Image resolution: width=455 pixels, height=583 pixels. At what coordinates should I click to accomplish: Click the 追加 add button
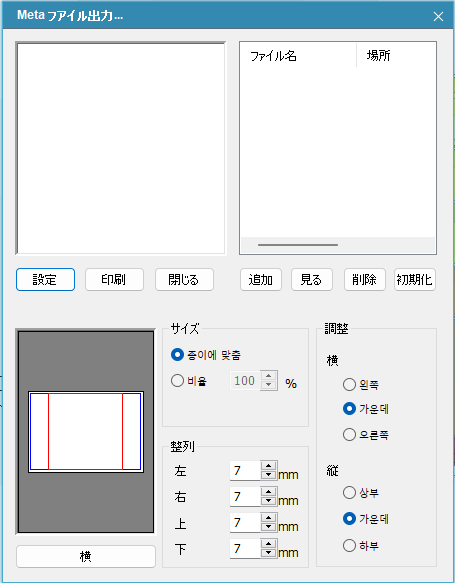(261, 280)
